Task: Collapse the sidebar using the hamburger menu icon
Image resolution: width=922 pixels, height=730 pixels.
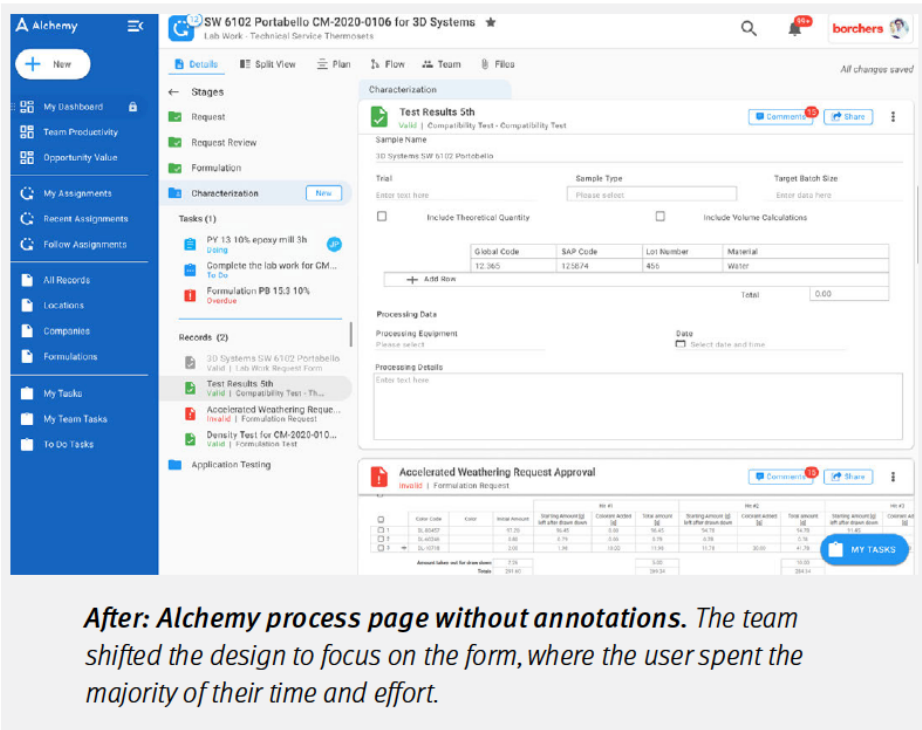Action: pos(135,26)
